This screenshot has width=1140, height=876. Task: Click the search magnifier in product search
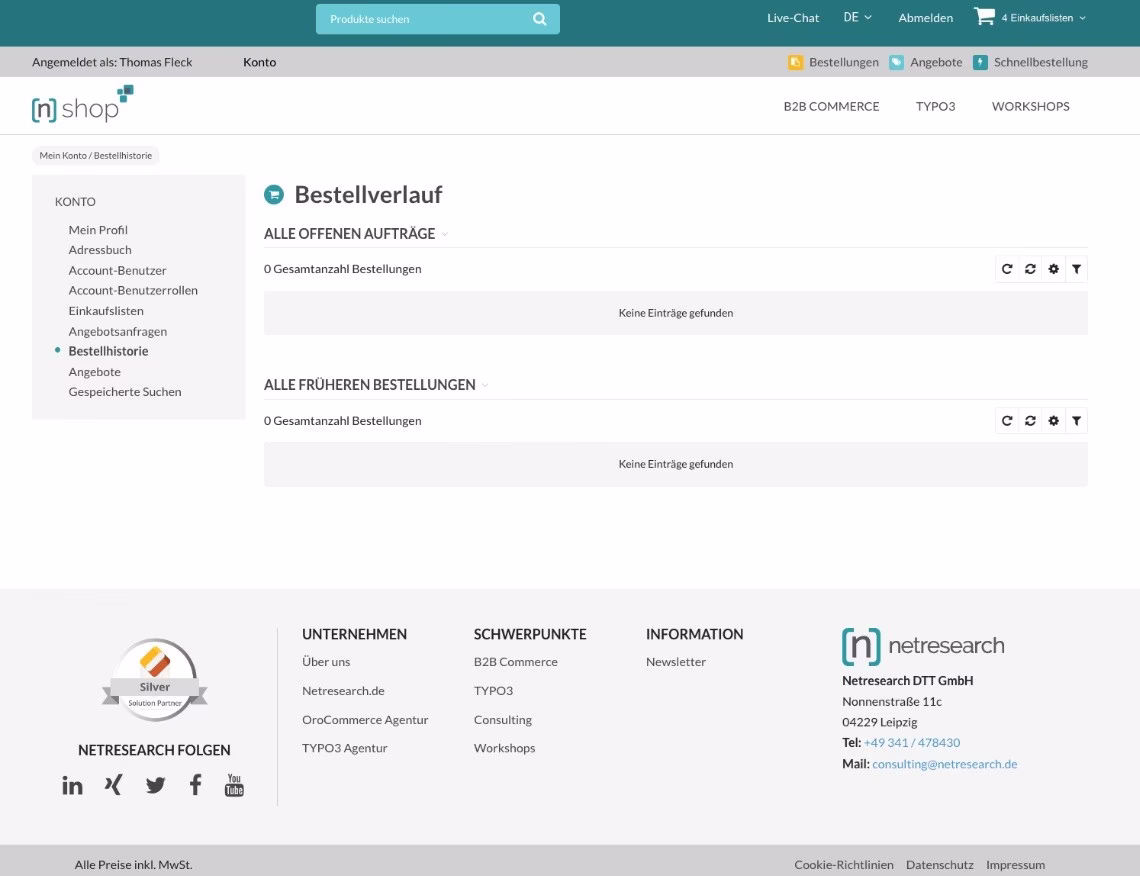[x=539, y=18]
